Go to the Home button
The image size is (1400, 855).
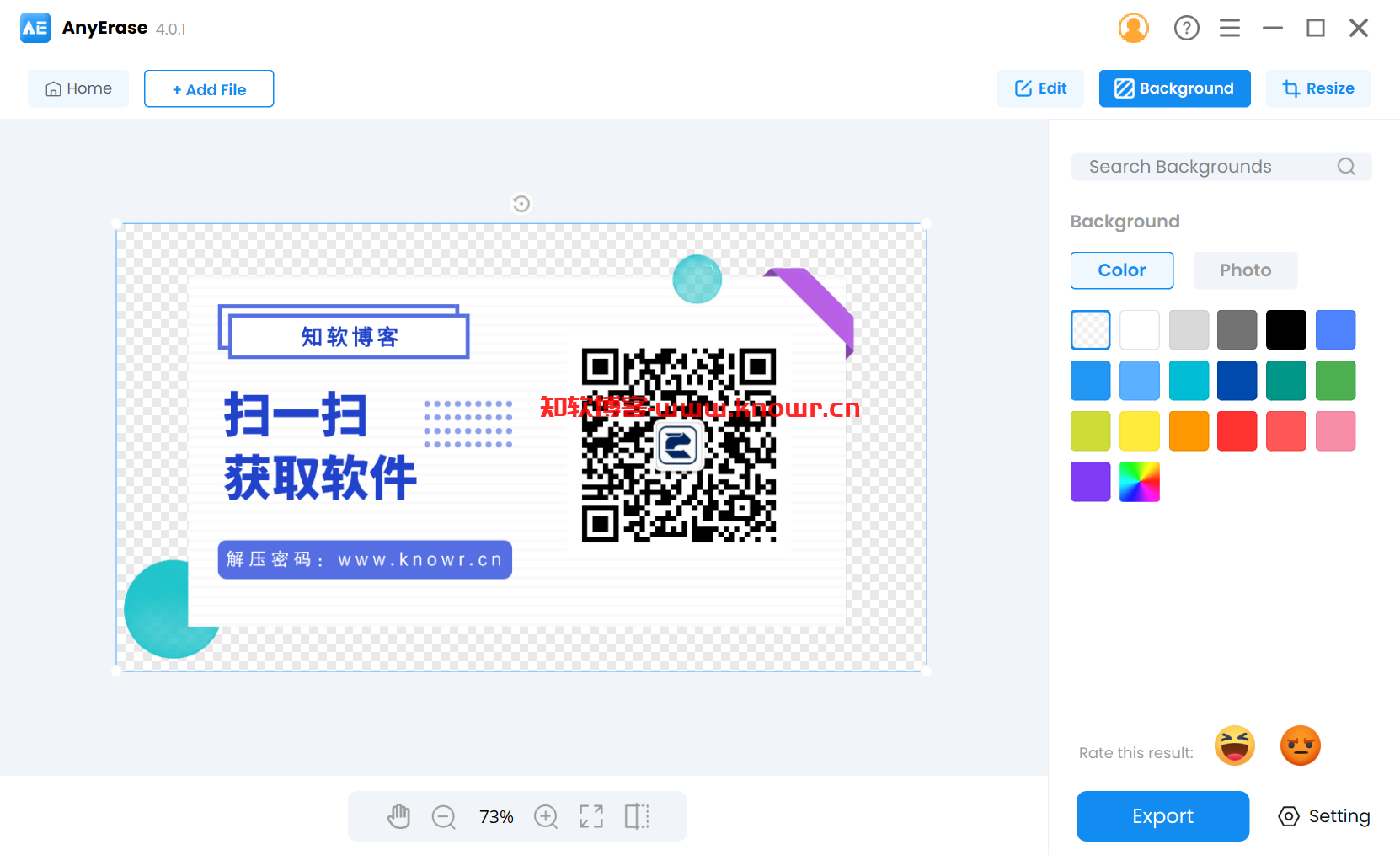[x=78, y=88]
